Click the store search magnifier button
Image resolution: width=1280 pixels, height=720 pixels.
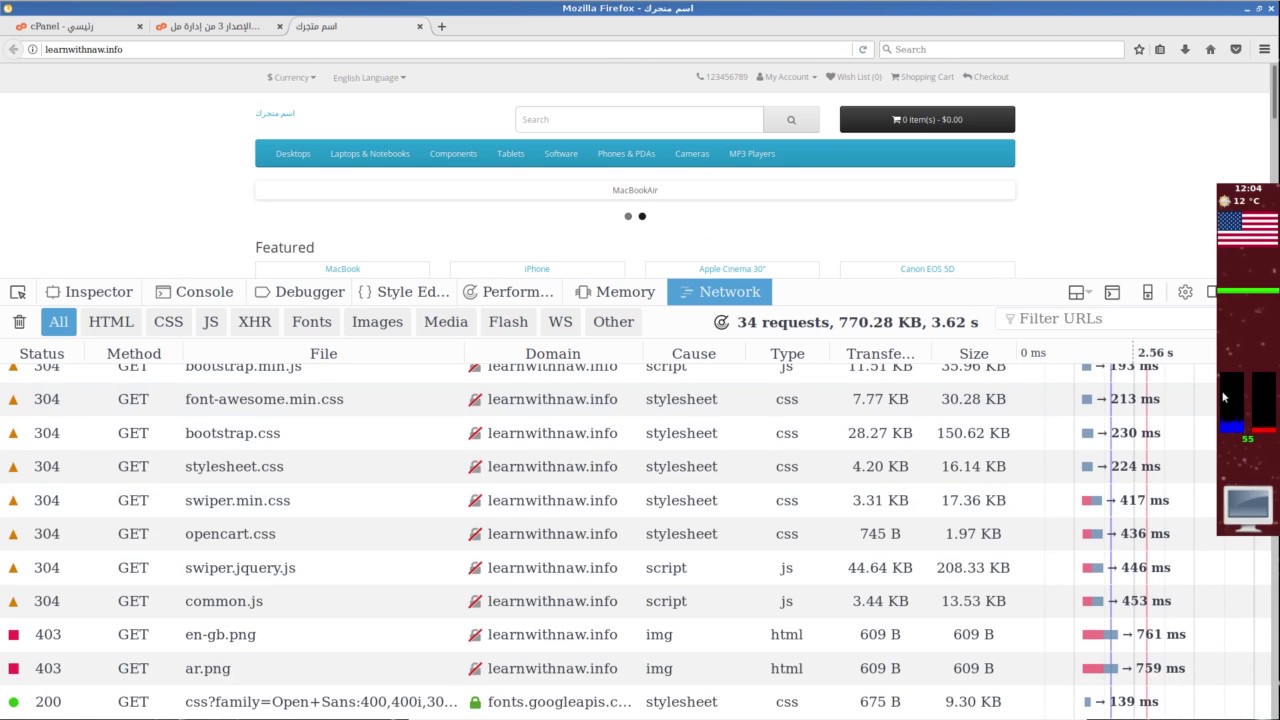point(791,120)
